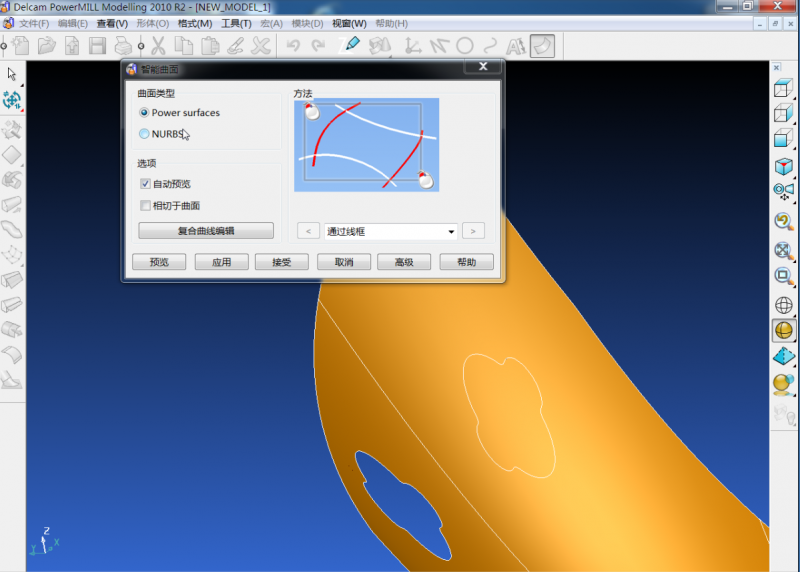Viewport: 800px width, 572px height.
Task: Click the active surface tool icon
Action: tap(542, 46)
